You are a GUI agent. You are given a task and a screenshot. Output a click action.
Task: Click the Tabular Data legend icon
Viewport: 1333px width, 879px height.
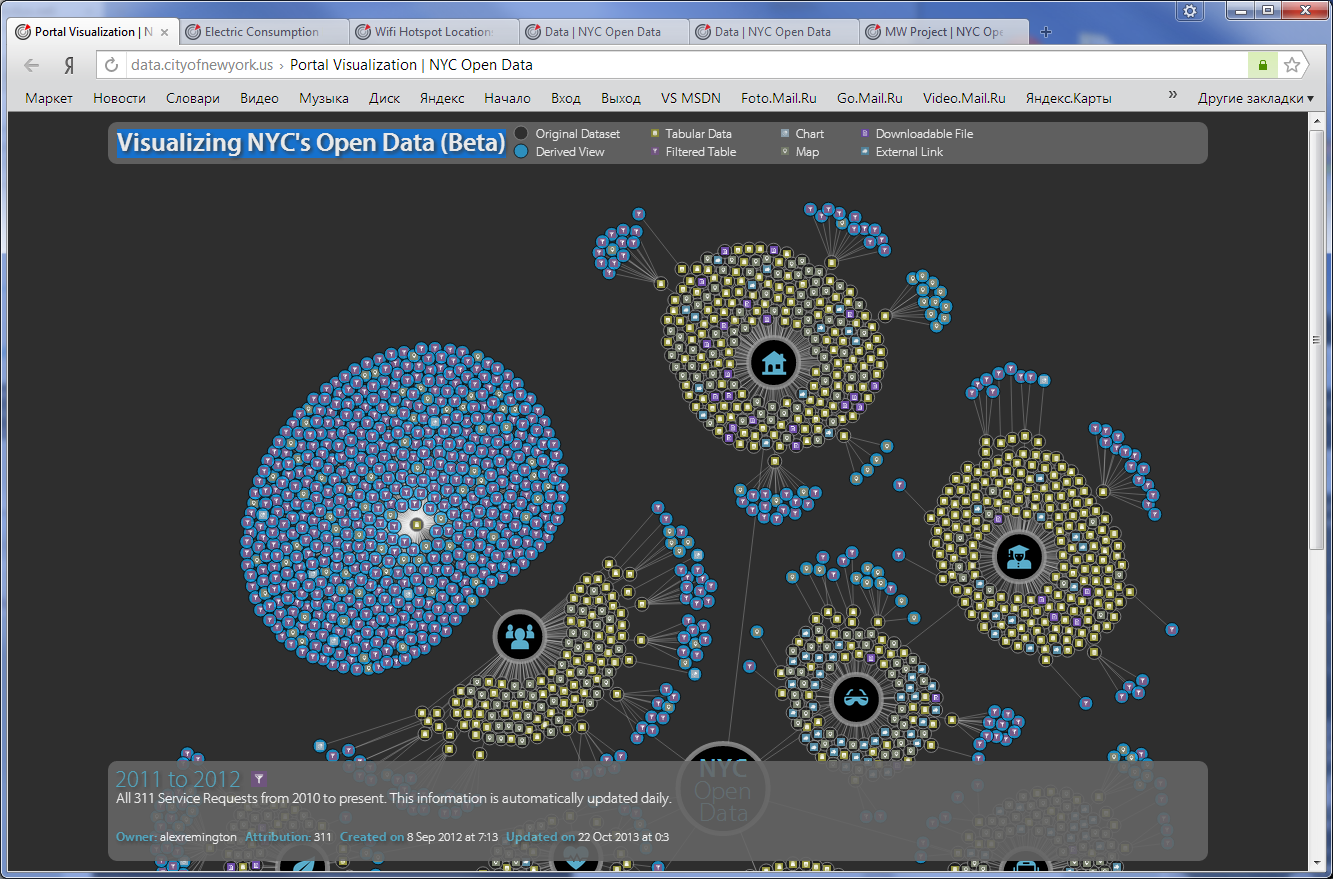655,133
